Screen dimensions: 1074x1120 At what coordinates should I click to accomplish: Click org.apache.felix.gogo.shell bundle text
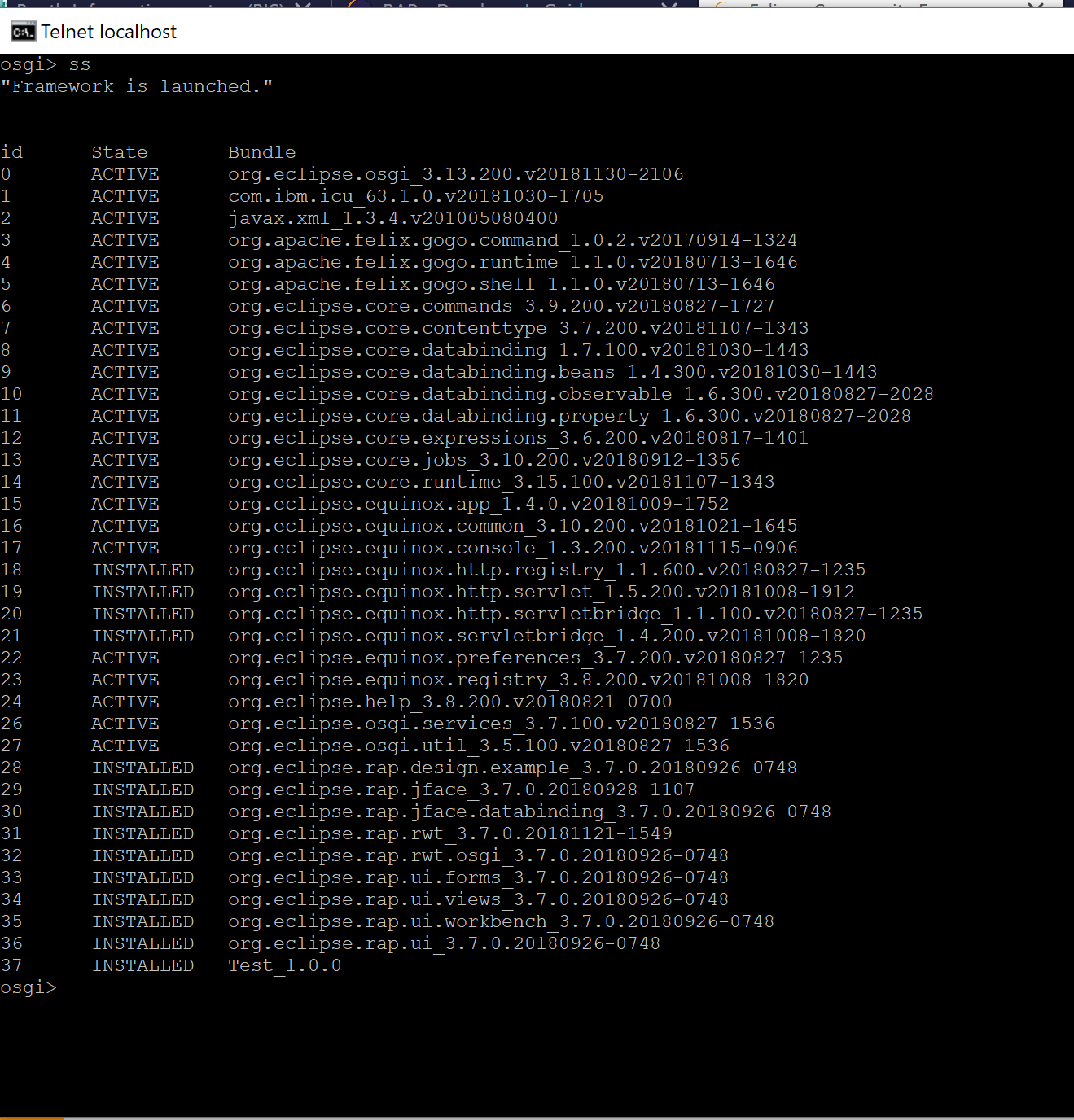click(502, 284)
